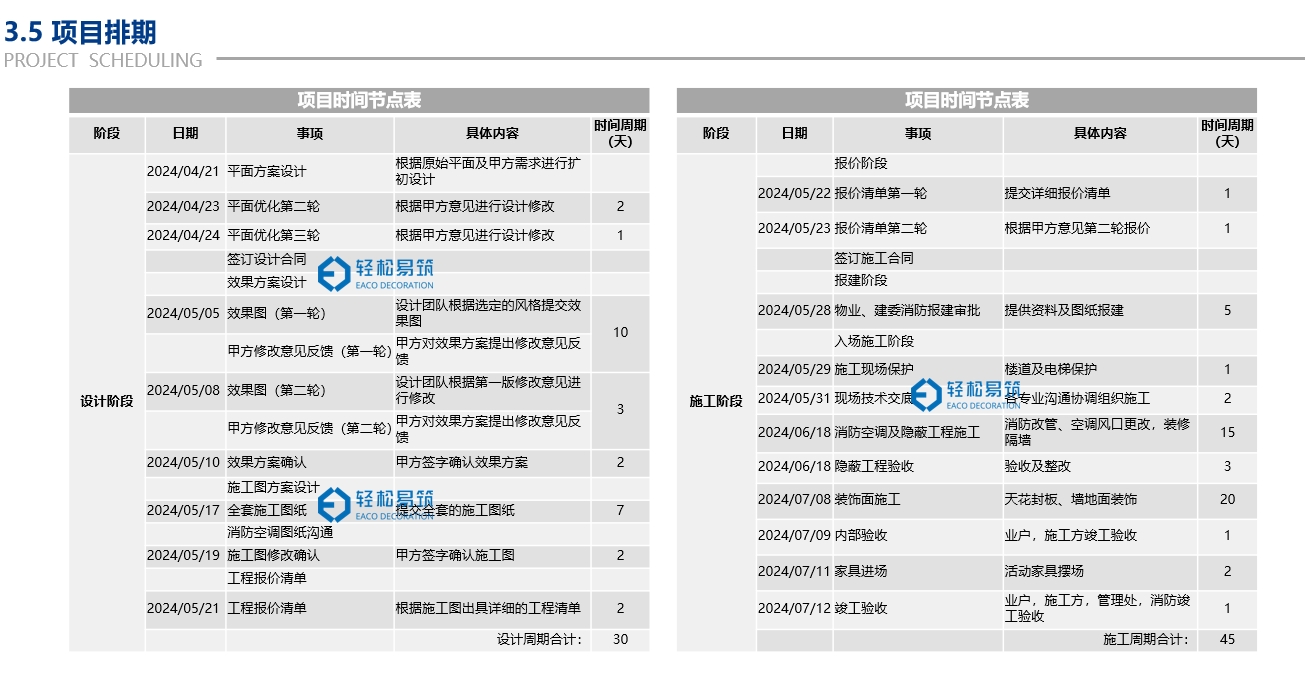Select the item "施工图修改确认"
The image size is (1305, 673).
(274, 556)
